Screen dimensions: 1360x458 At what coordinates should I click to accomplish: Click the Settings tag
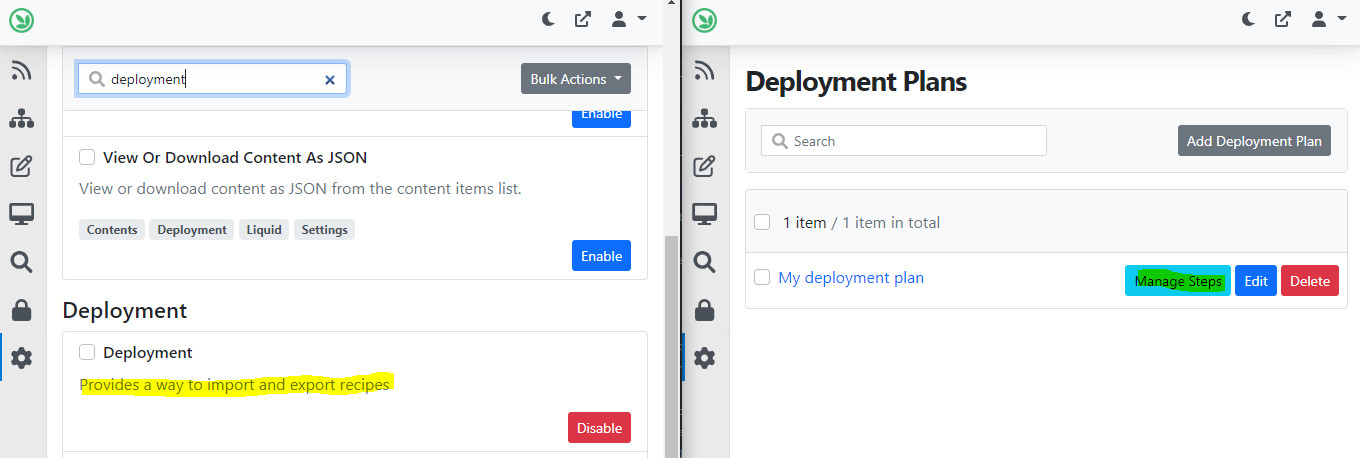click(x=325, y=230)
